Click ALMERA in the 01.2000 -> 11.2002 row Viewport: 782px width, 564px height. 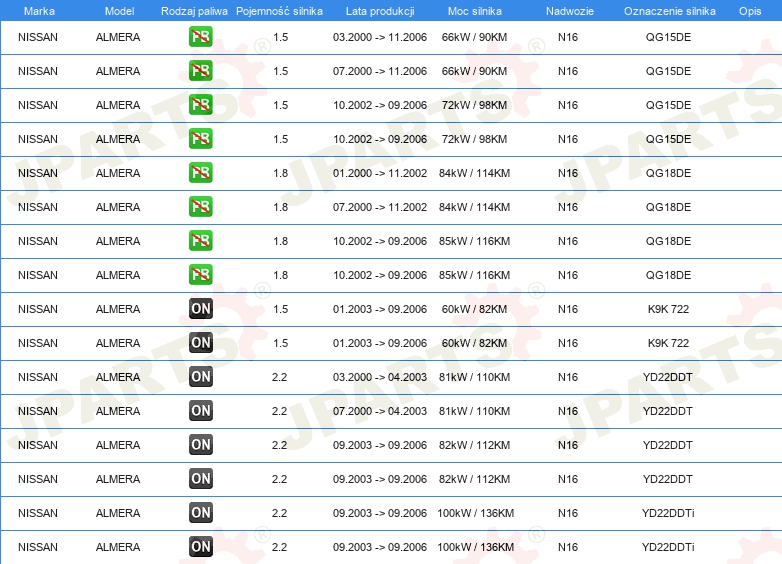[x=118, y=174]
